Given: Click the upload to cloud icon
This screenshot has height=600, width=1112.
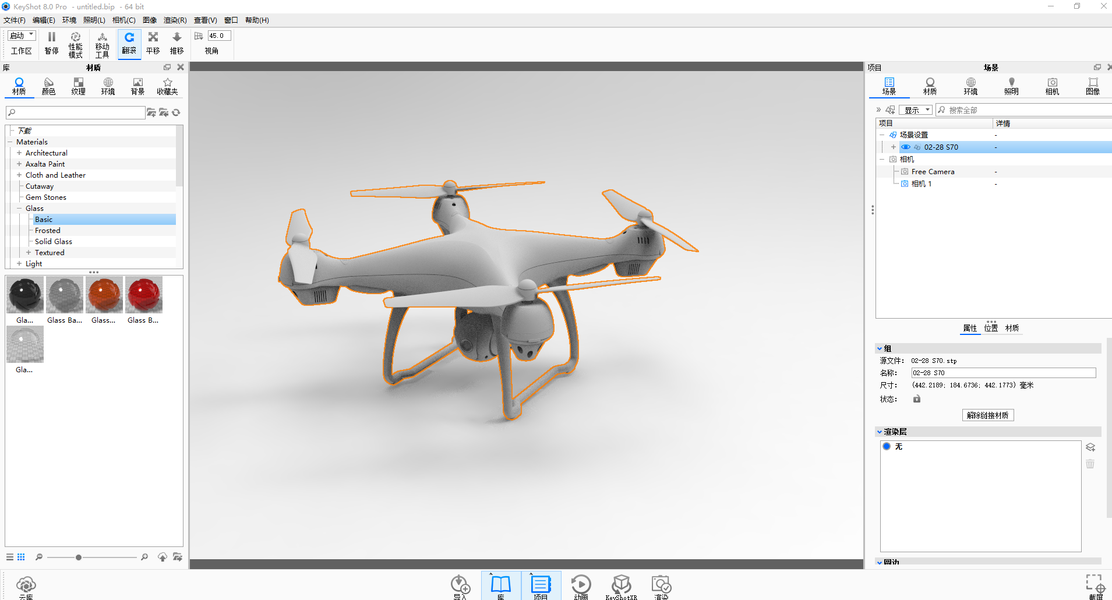Looking at the screenshot, I should 162,557.
